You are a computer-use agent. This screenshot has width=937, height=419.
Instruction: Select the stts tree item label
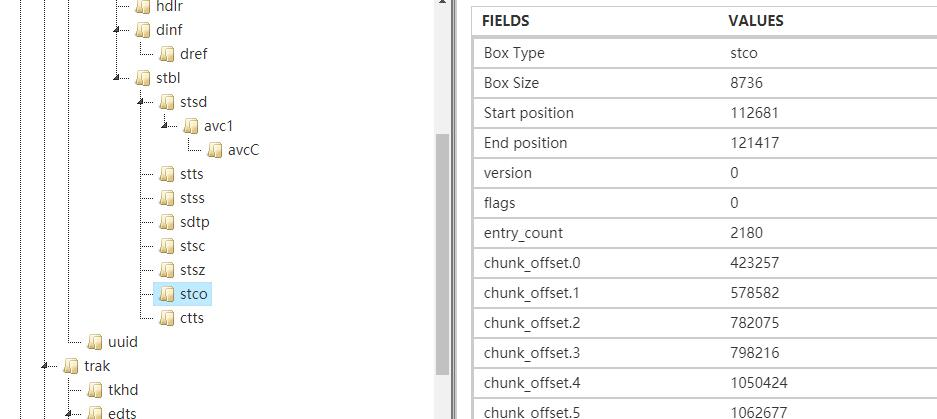click(x=192, y=174)
